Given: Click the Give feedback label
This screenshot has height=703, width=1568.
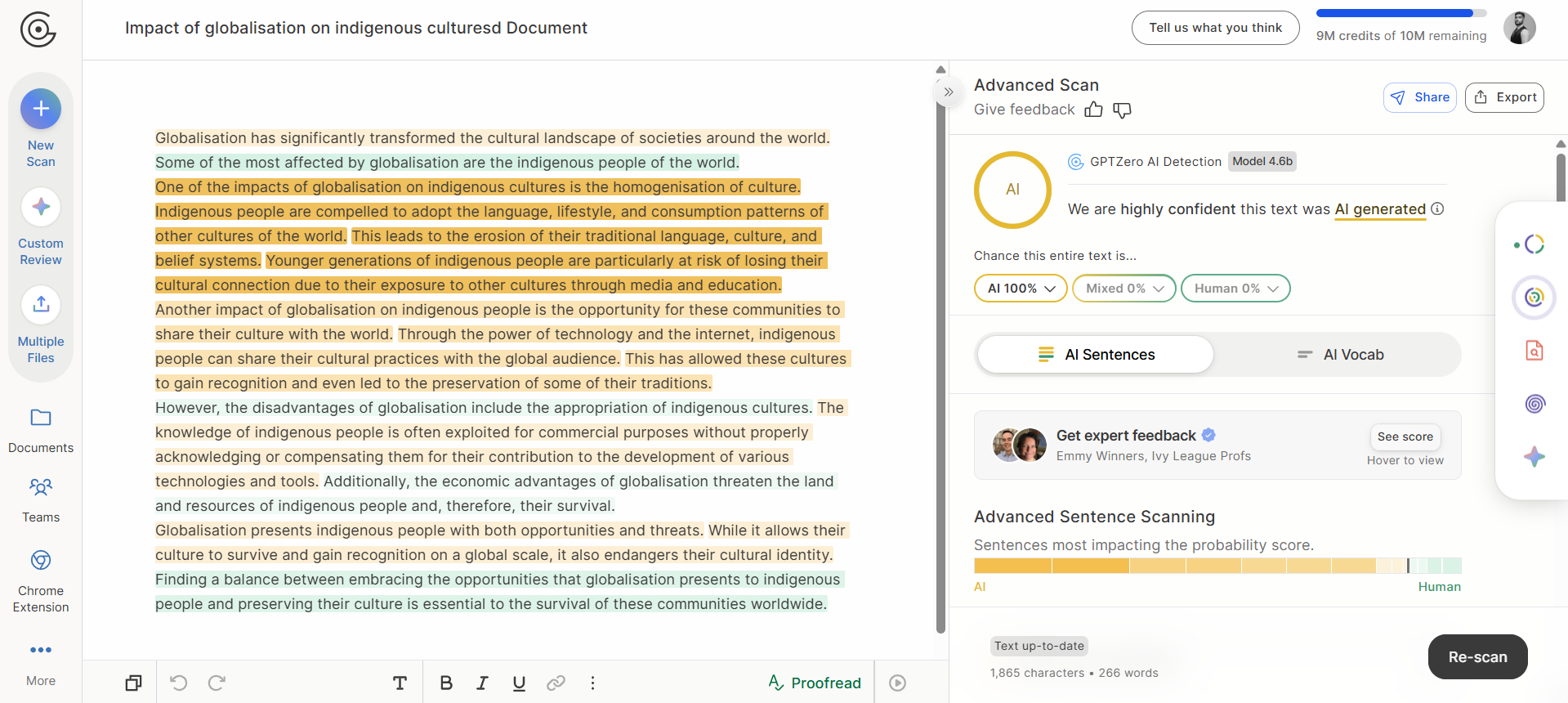Looking at the screenshot, I should pos(1024,110).
